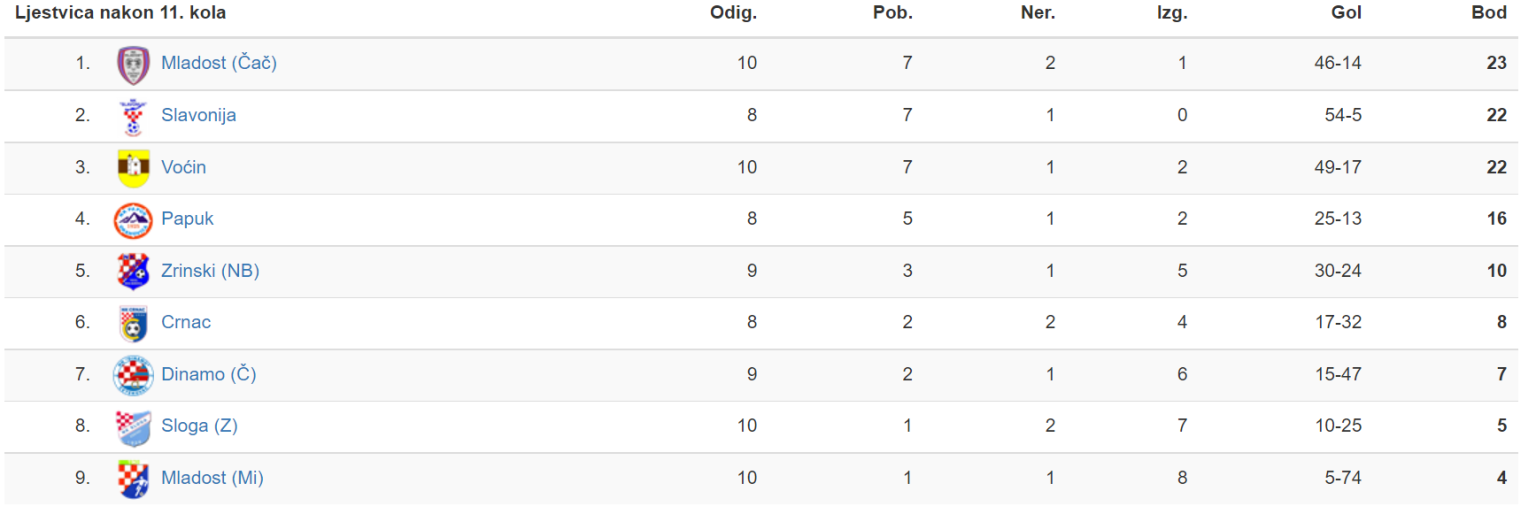Click the Bod column header

[x=1489, y=13]
